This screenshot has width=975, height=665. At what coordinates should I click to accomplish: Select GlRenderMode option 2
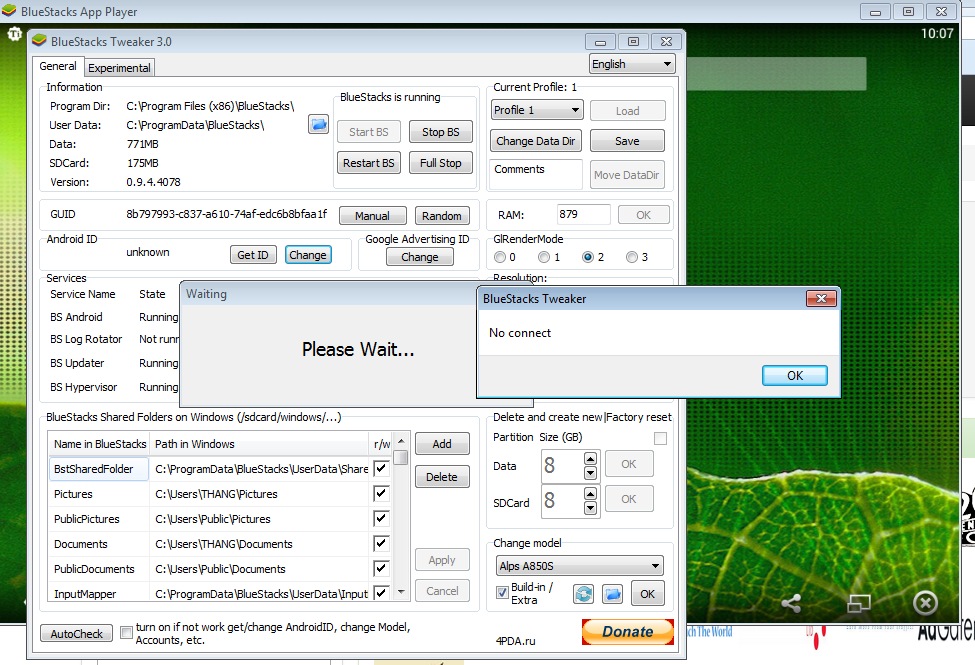pyautogui.click(x=588, y=257)
